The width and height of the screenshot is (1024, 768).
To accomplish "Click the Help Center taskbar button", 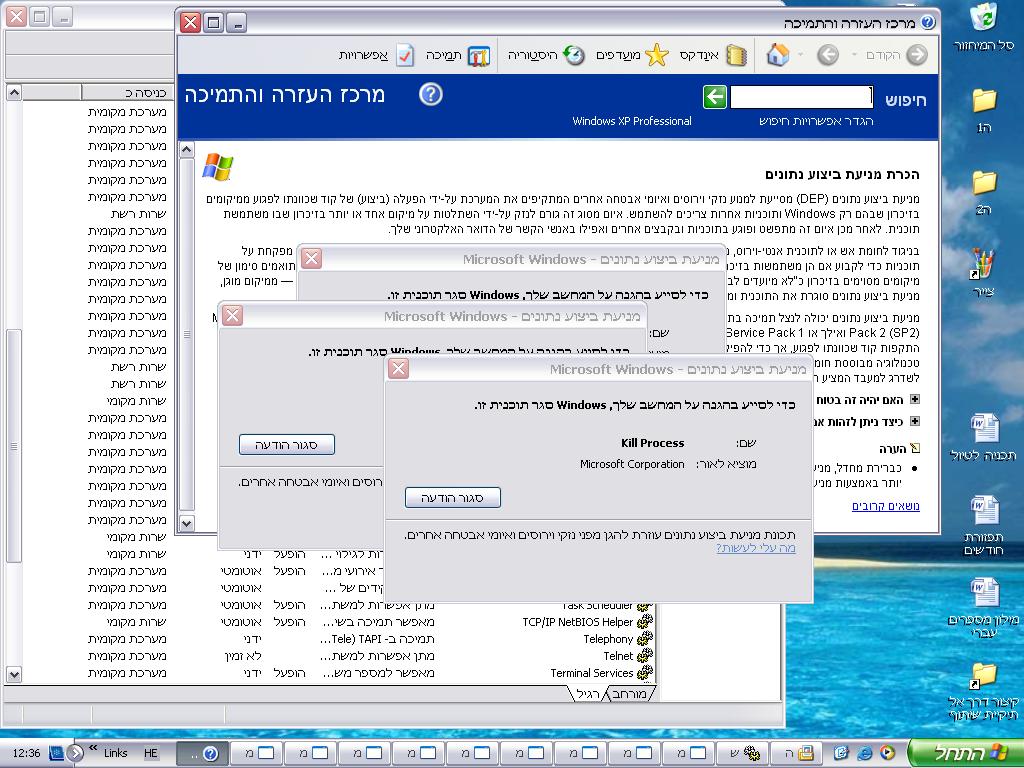I will coord(203,754).
